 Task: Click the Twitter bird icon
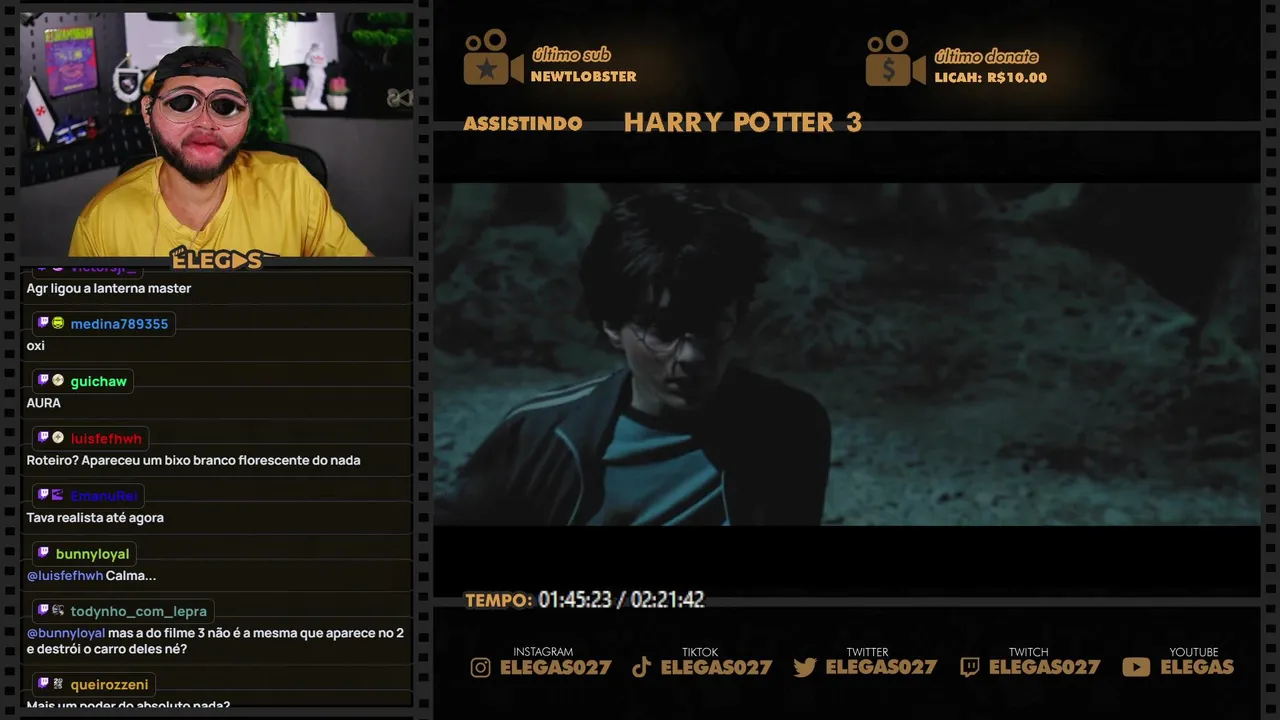click(x=805, y=668)
